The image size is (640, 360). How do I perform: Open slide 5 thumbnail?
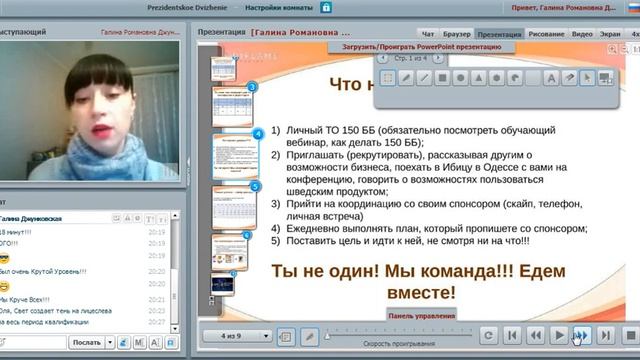pyautogui.click(x=234, y=208)
